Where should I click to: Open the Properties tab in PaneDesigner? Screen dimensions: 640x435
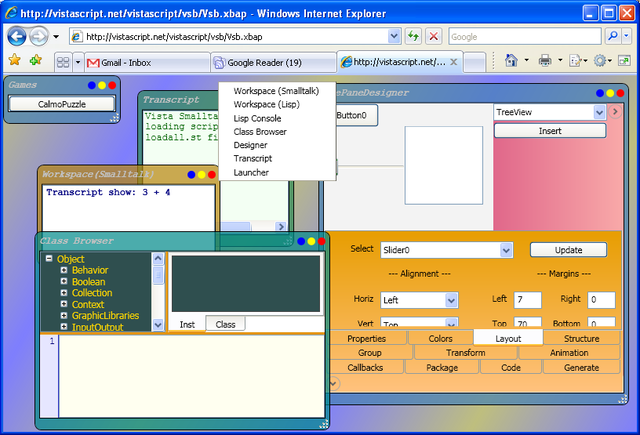point(367,339)
